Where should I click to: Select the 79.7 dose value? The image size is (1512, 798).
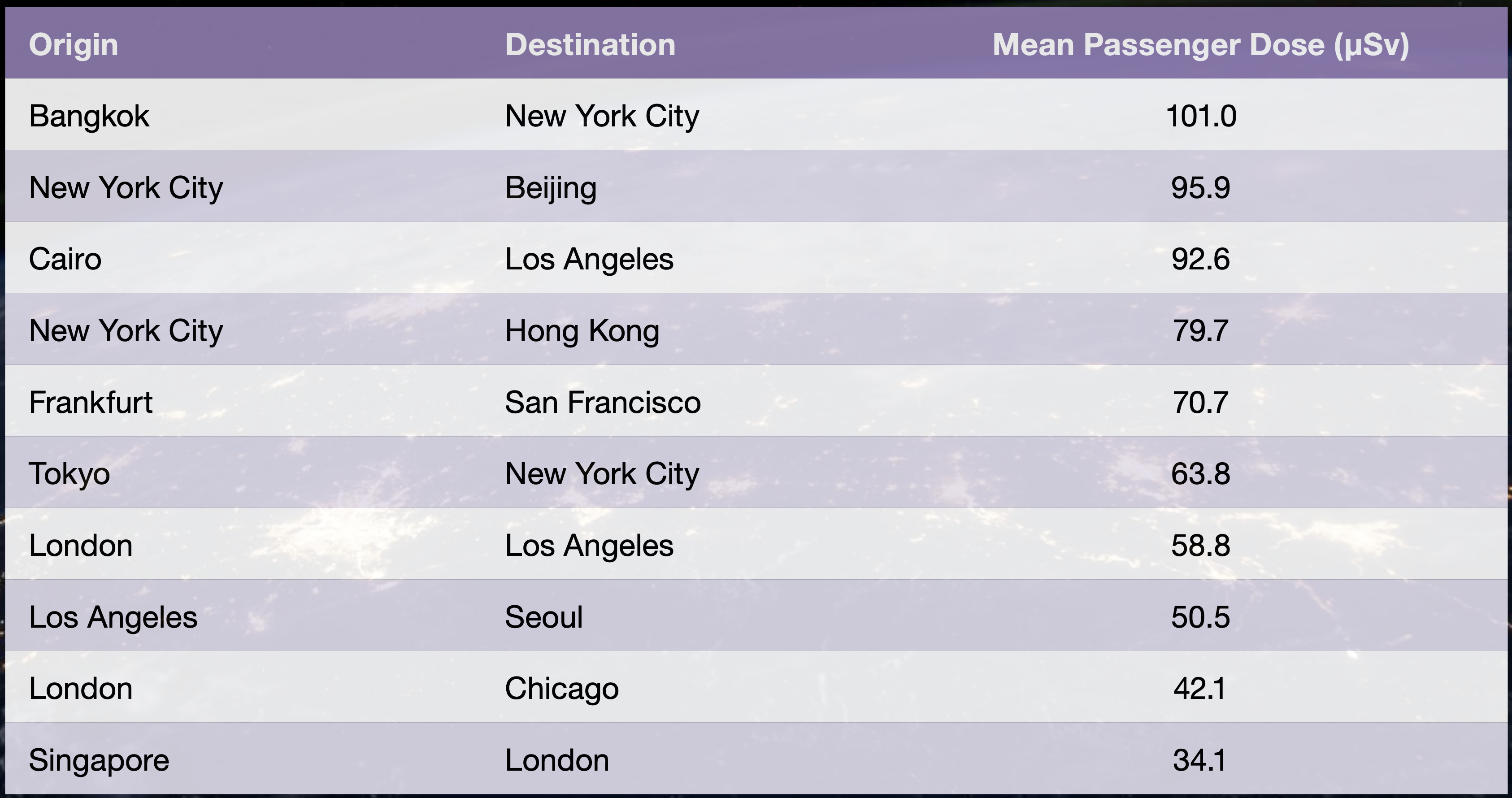1200,331
